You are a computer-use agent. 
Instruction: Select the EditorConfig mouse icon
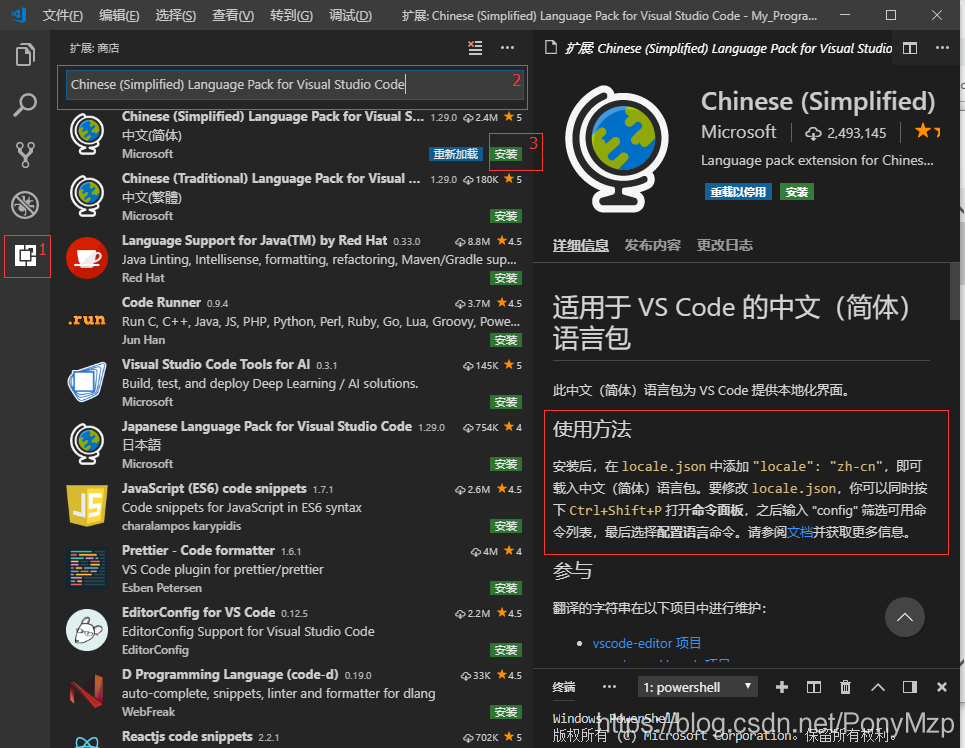click(x=87, y=630)
